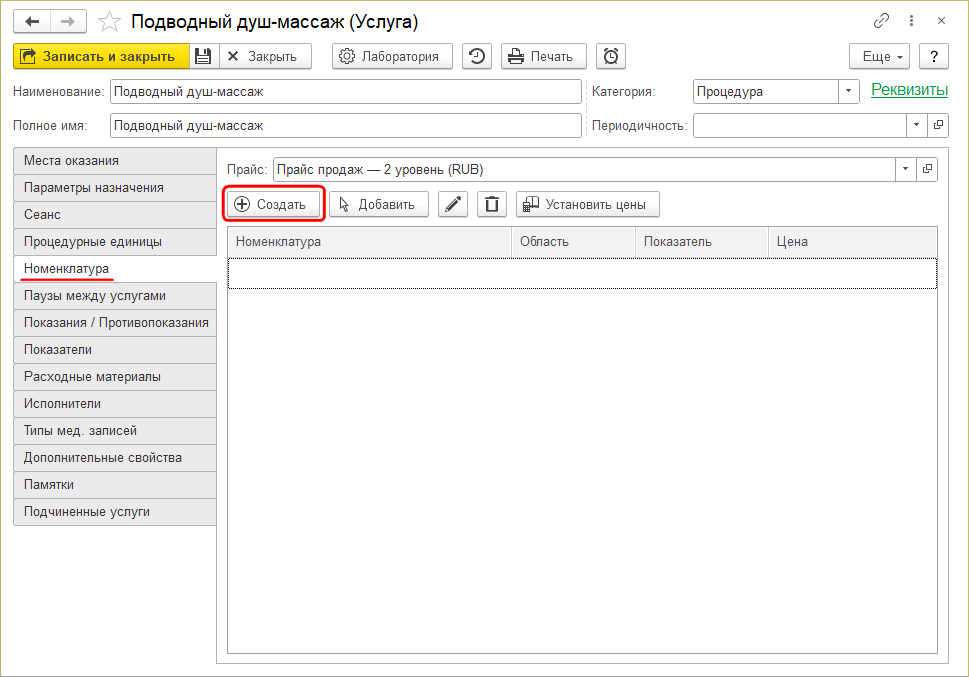Click the pencil edit icon

[453, 204]
